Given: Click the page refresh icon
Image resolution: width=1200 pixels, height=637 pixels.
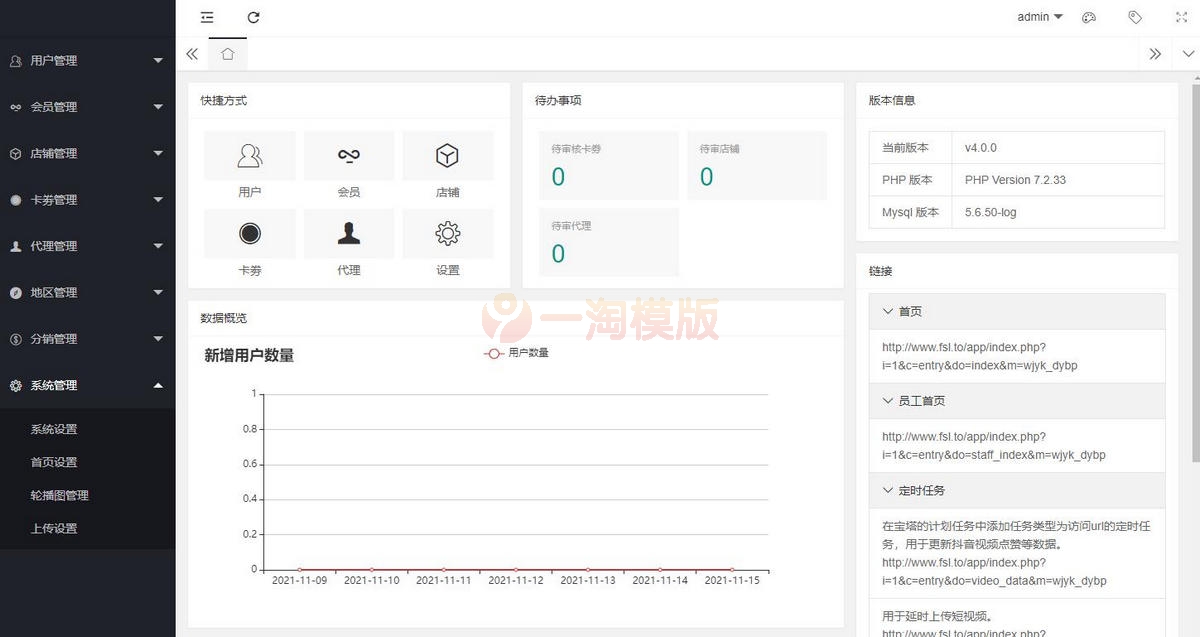Looking at the screenshot, I should 253,17.
